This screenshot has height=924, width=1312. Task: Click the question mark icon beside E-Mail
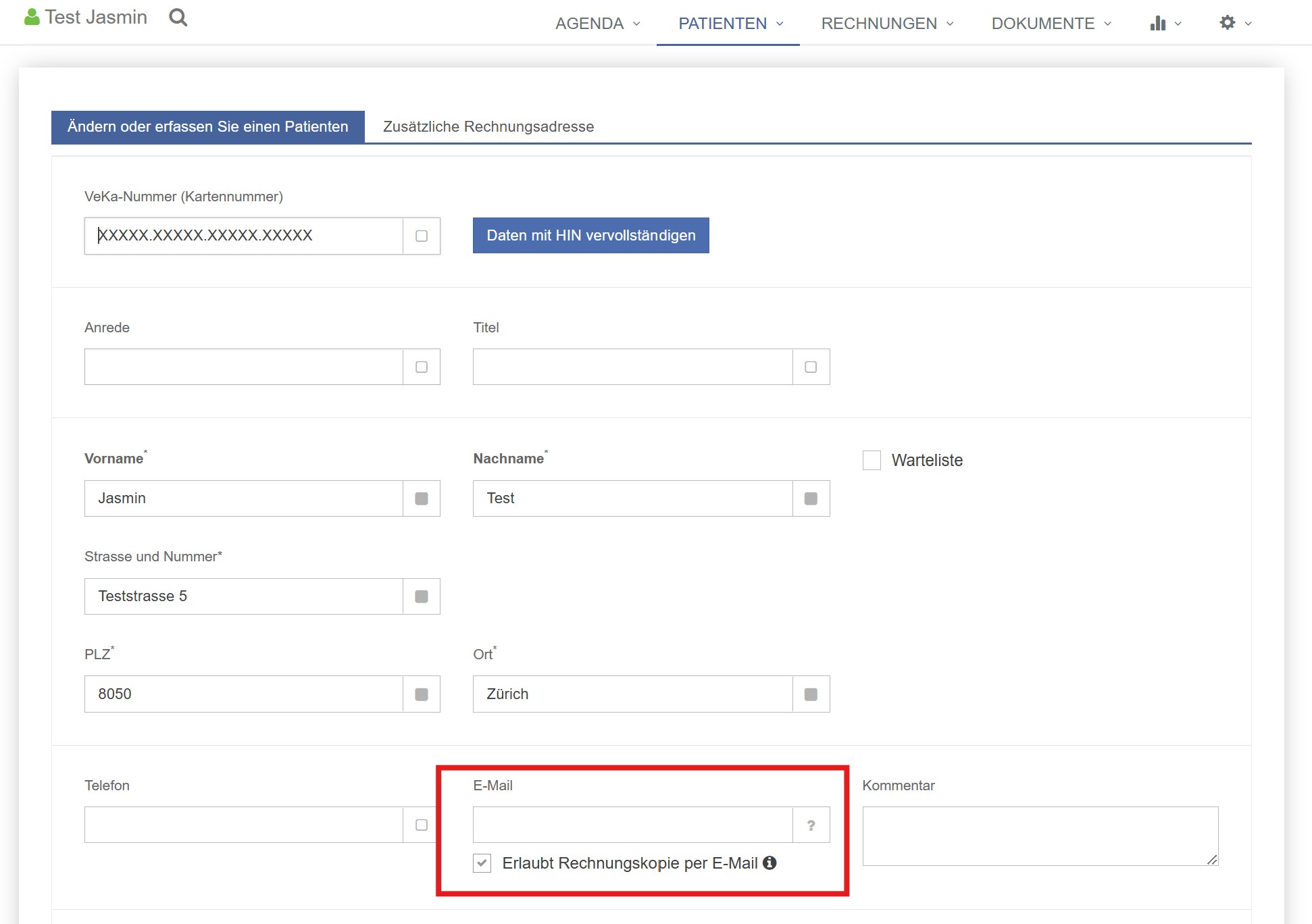tap(811, 825)
